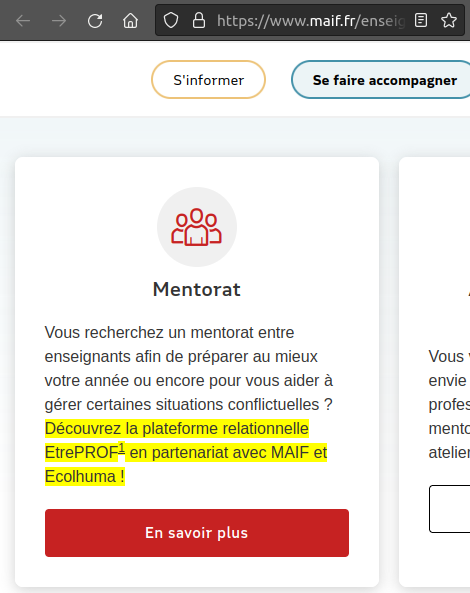Toggle reader view in the address bar
470x593 pixels.
421,20
